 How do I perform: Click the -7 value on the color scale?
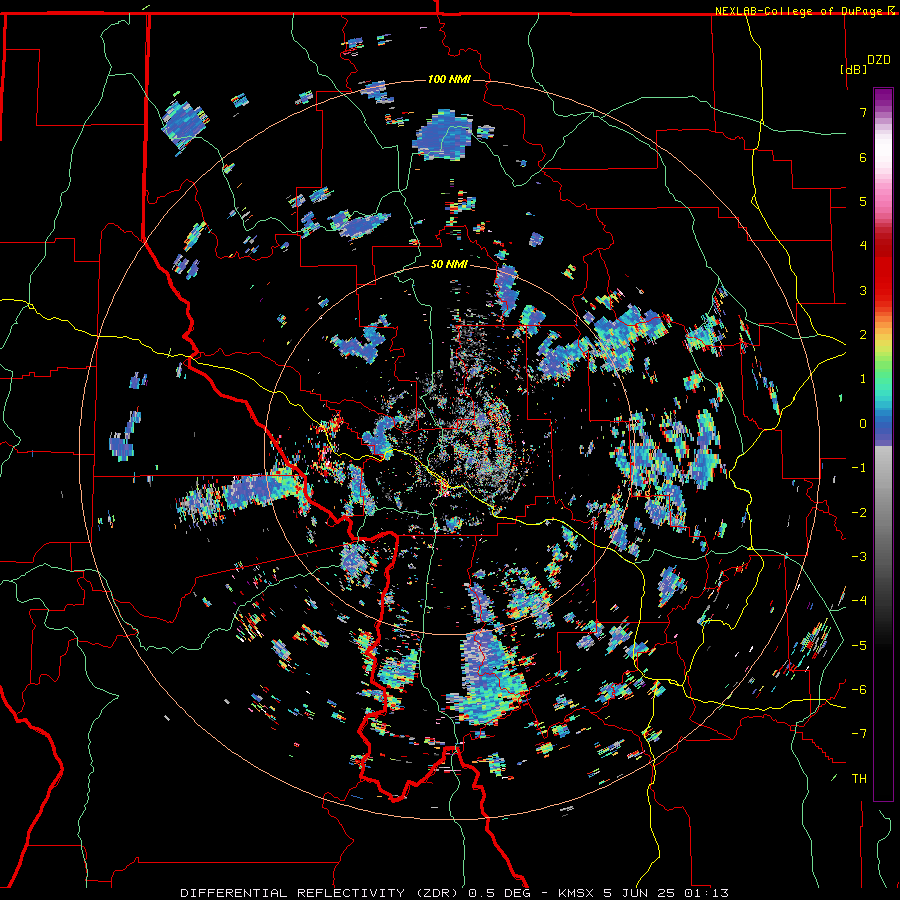859,734
